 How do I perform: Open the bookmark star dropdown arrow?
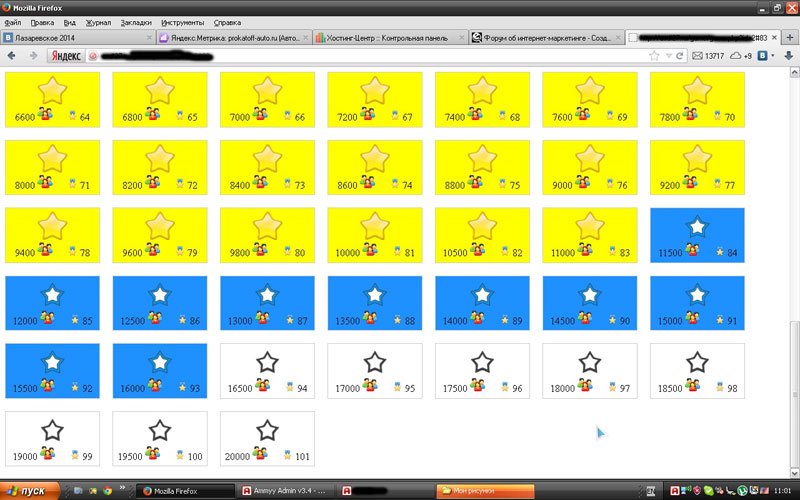coord(668,56)
